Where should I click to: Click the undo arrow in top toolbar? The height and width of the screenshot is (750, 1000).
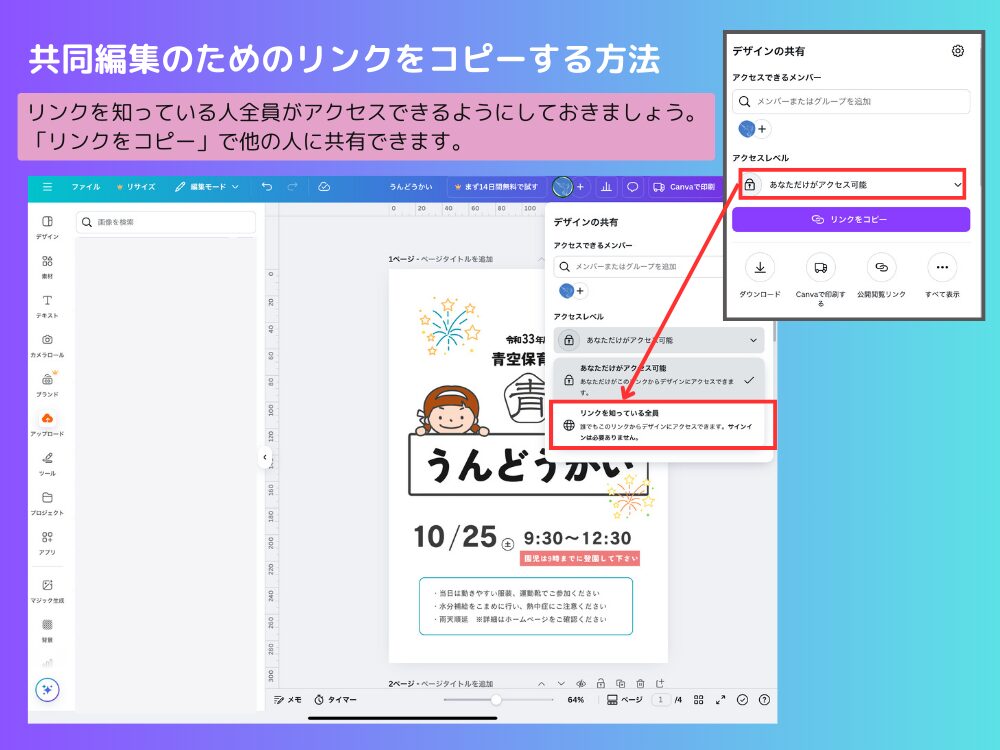pos(266,187)
